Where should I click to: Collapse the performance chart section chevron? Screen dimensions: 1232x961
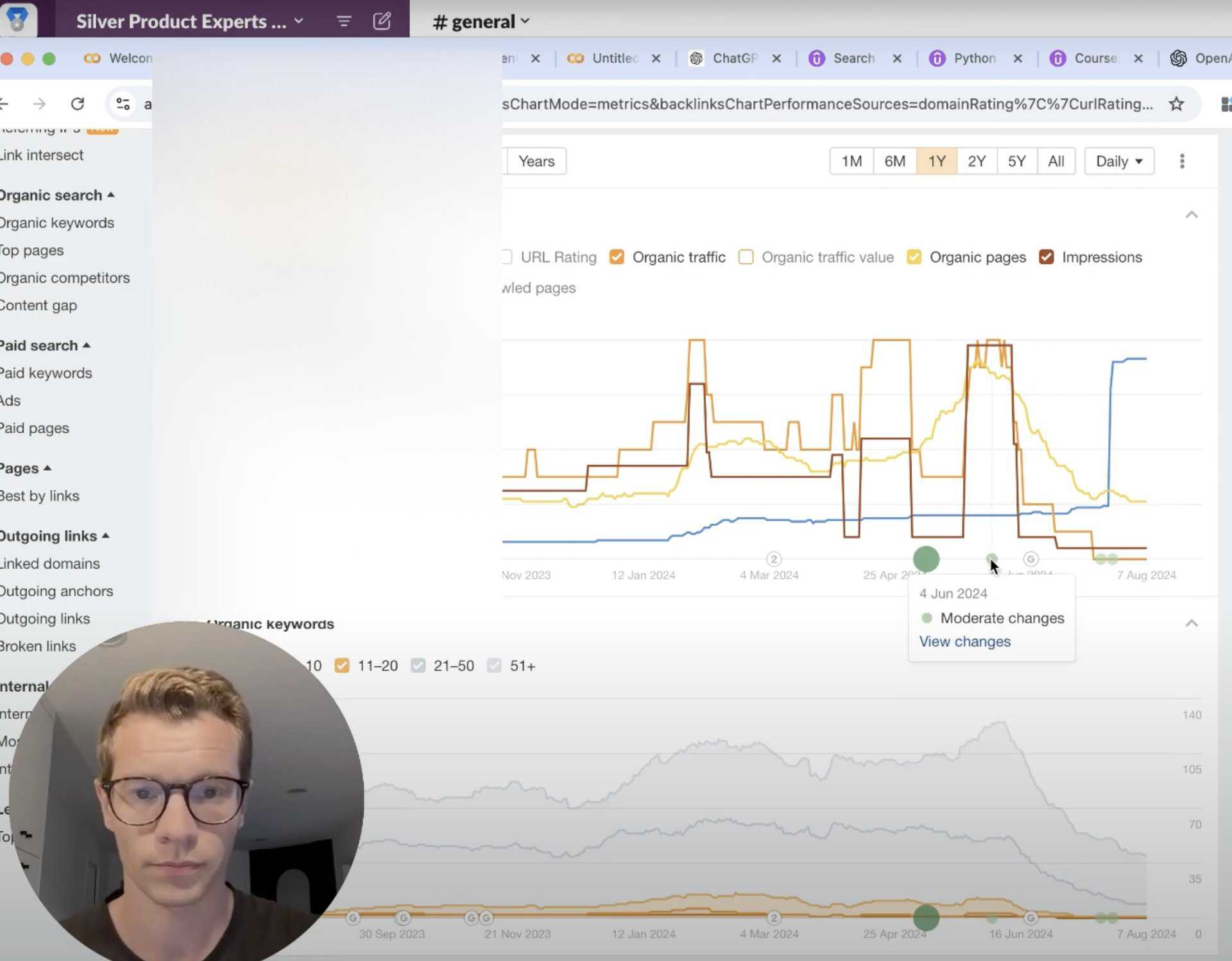(1192, 214)
